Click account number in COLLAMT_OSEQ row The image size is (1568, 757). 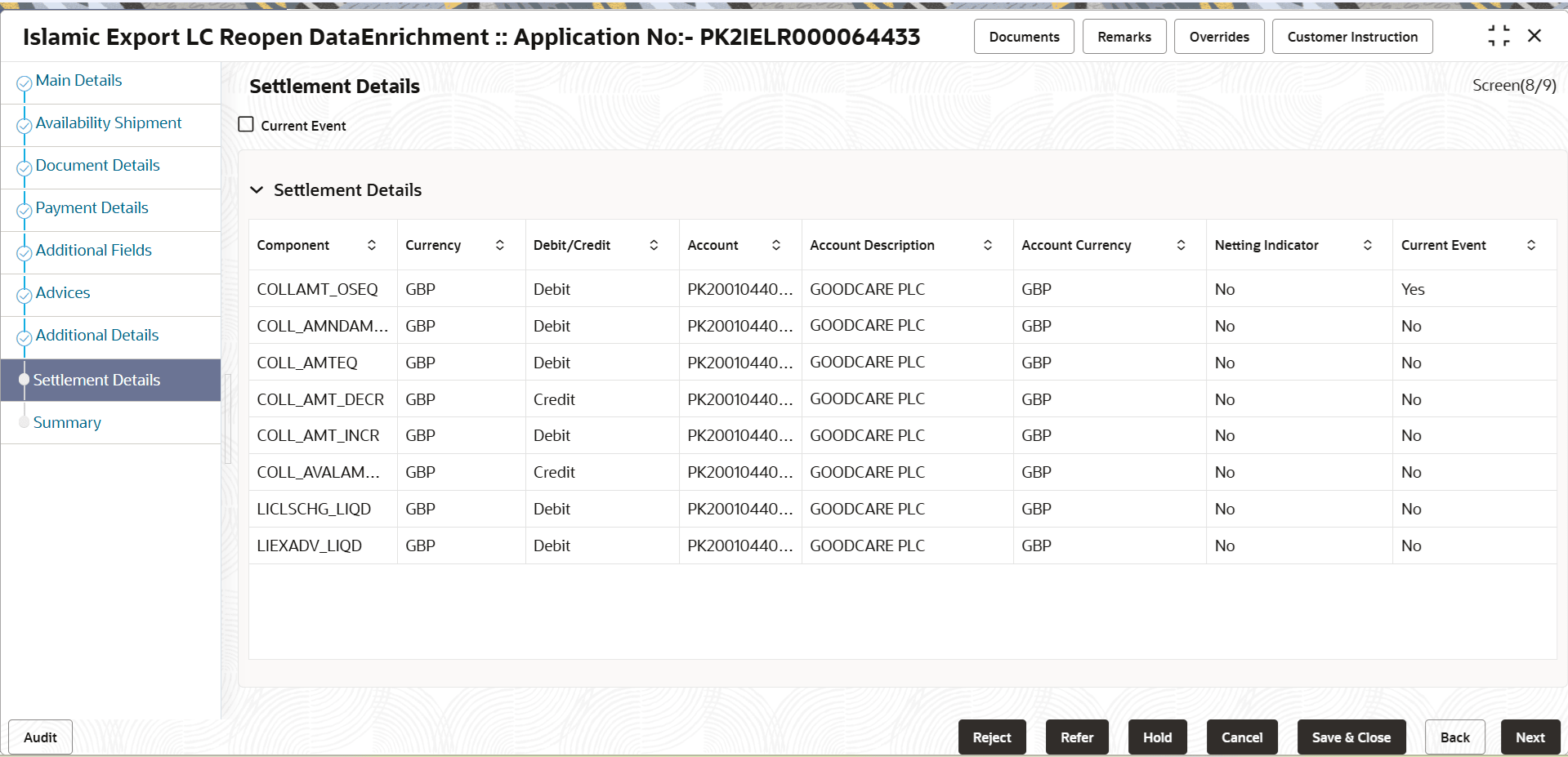tap(740, 289)
